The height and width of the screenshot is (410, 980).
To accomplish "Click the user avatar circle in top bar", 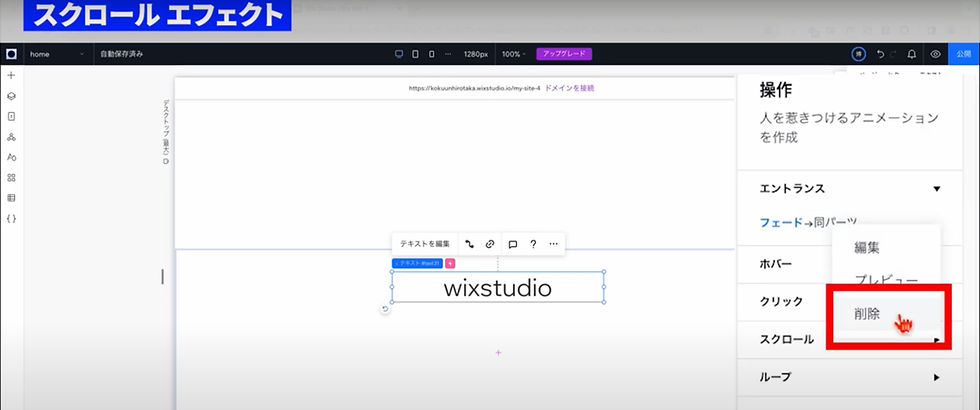I will pyautogui.click(x=859, y=54).
